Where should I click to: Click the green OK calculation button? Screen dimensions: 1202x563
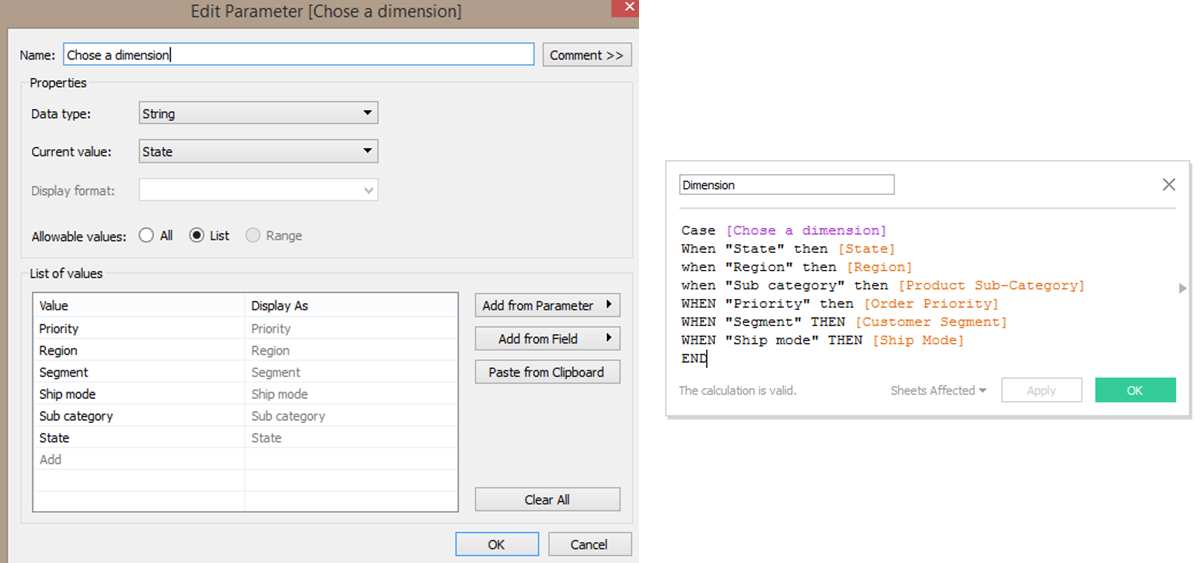tap(1135, 390)
